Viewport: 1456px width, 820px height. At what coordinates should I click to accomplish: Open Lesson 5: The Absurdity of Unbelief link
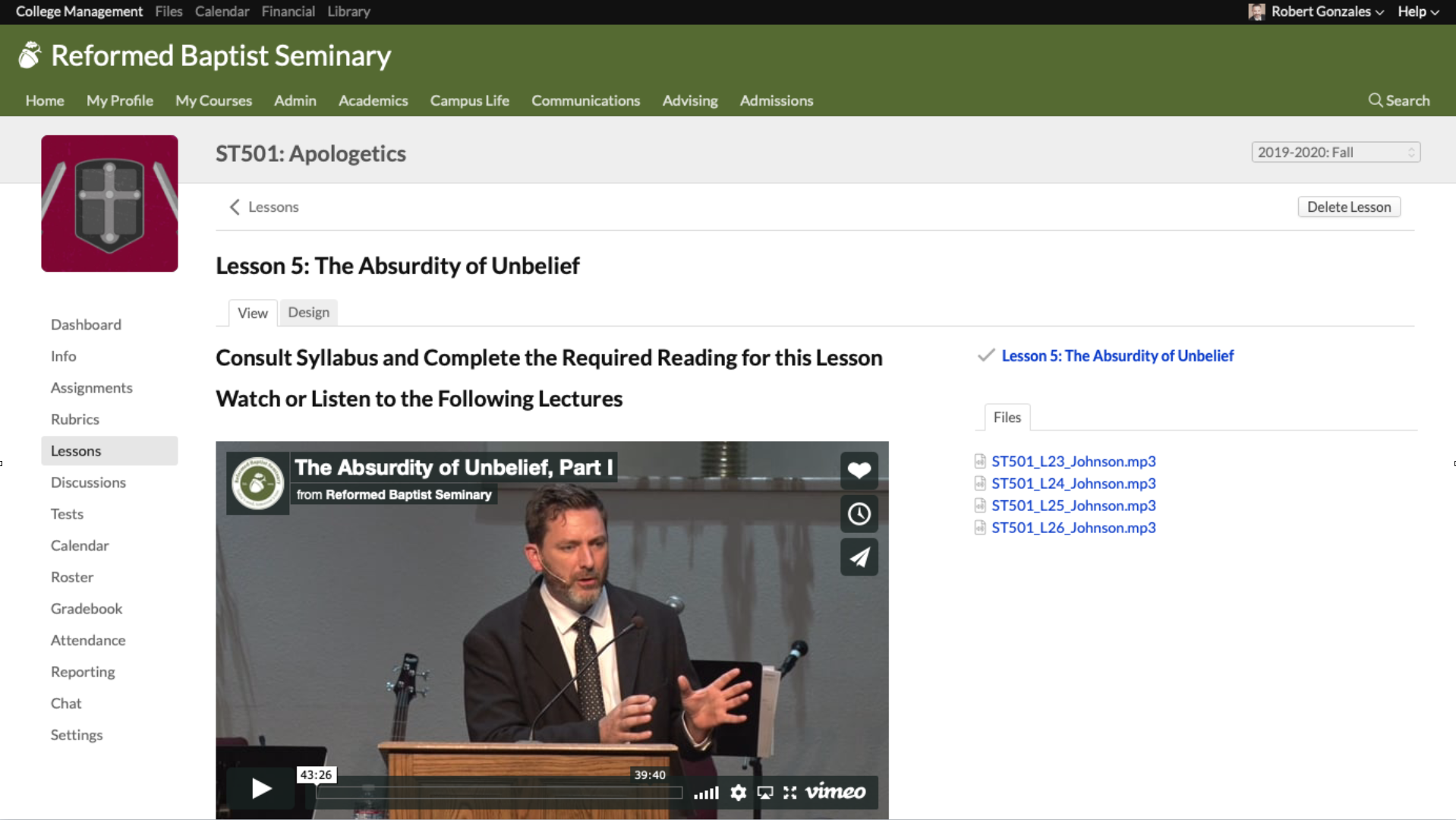pyautogui.click(x=1117, y=355)
